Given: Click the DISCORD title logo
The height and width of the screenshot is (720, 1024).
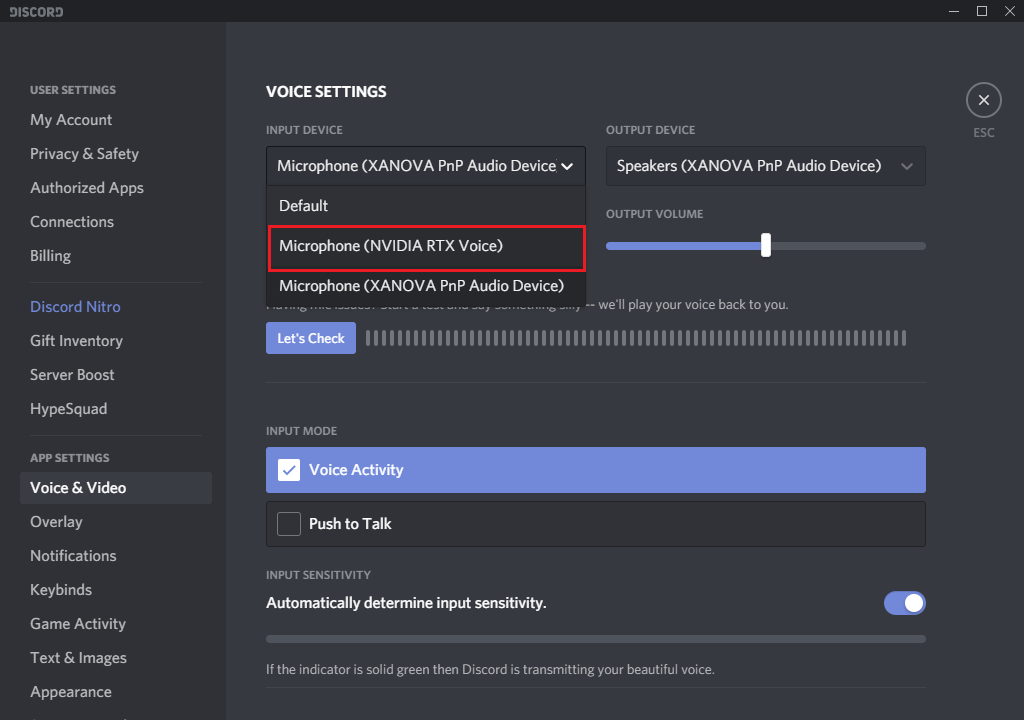Looking at the screenshot, I should point(37,12).
